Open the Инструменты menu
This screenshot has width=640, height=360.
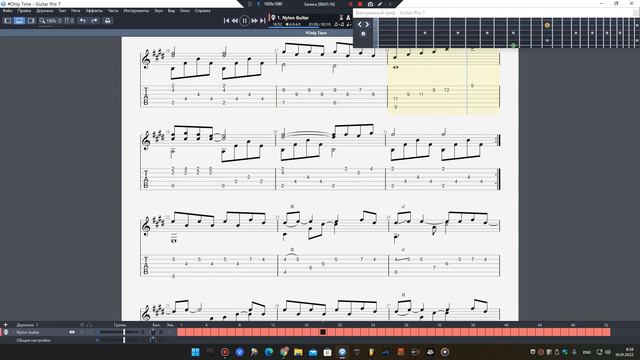click(x=136, y=11)
